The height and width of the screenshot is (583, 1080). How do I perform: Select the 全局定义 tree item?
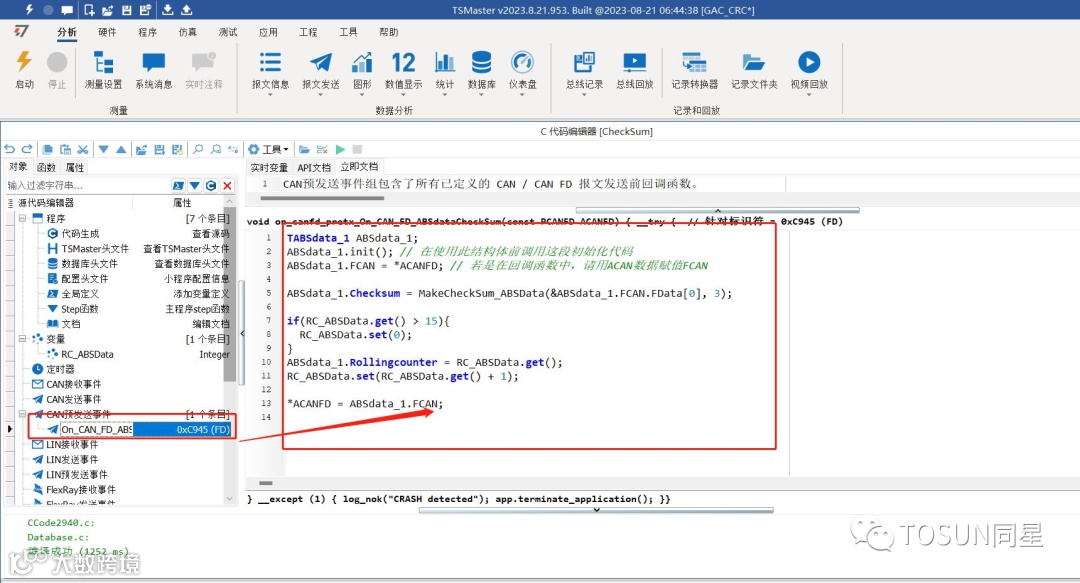[x=80, y=294]
